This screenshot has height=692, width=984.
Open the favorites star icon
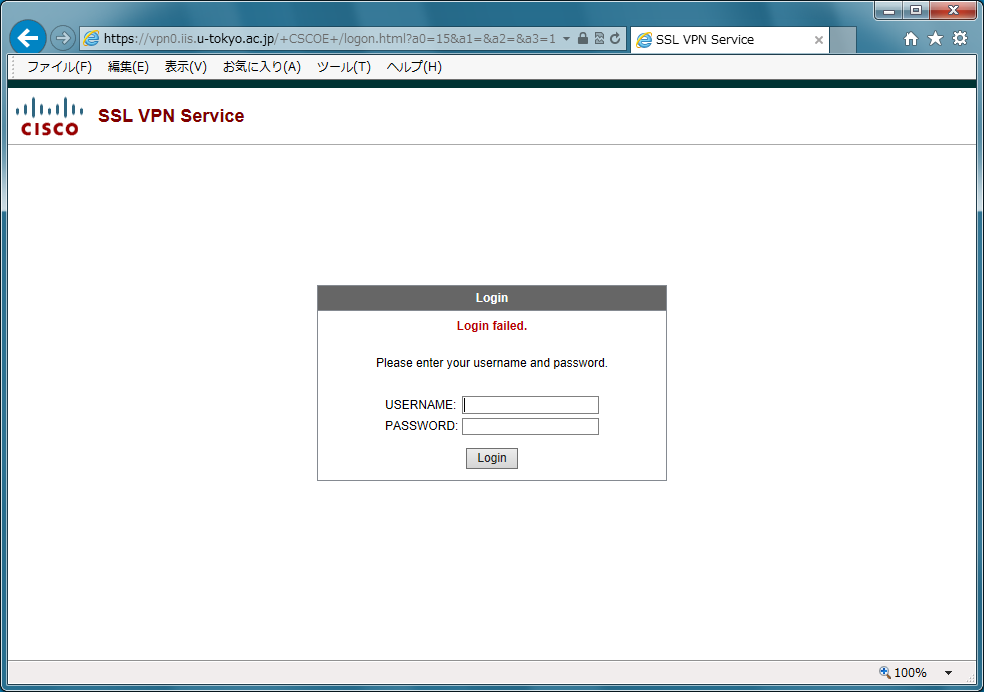coord(935,39)
